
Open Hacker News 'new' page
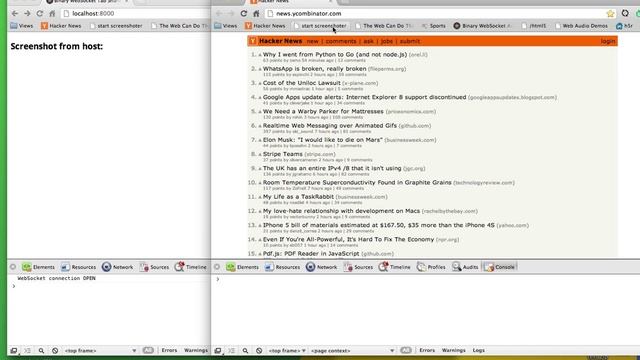tap(312, 41)
